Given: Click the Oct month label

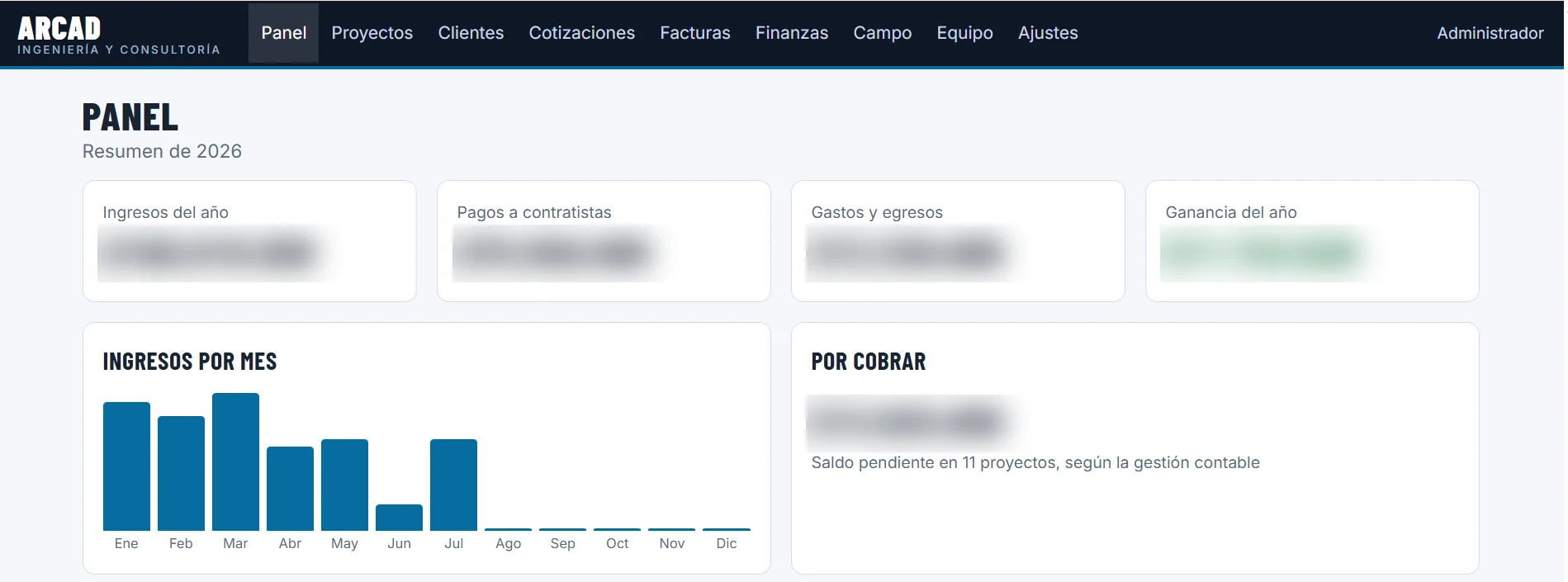Looking at the screenshot, I should [x=617, y=543].
